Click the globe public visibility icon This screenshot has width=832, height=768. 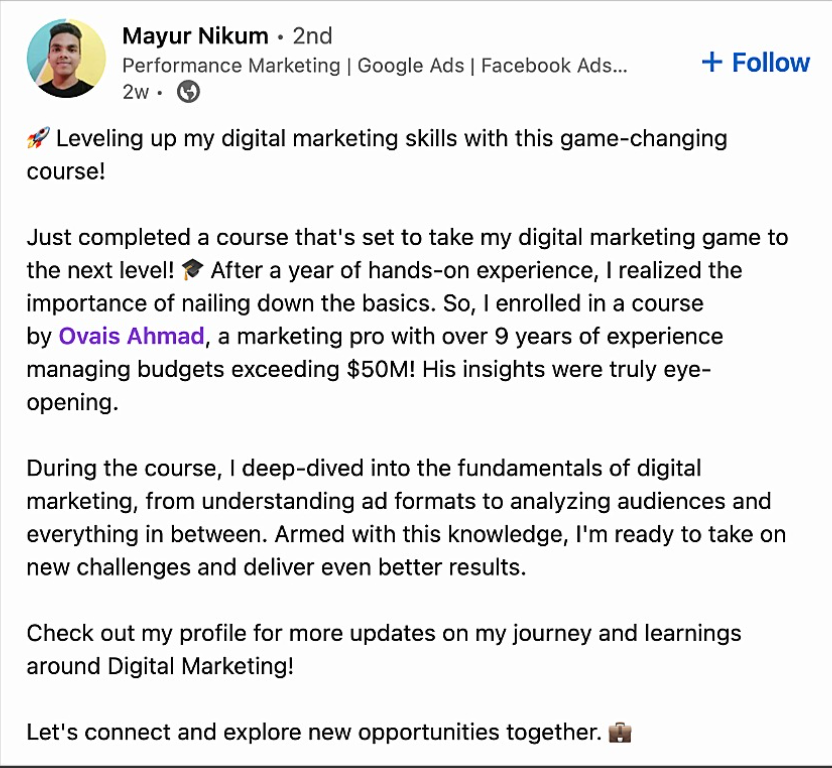pyautogui.click(x=188, y=92)
